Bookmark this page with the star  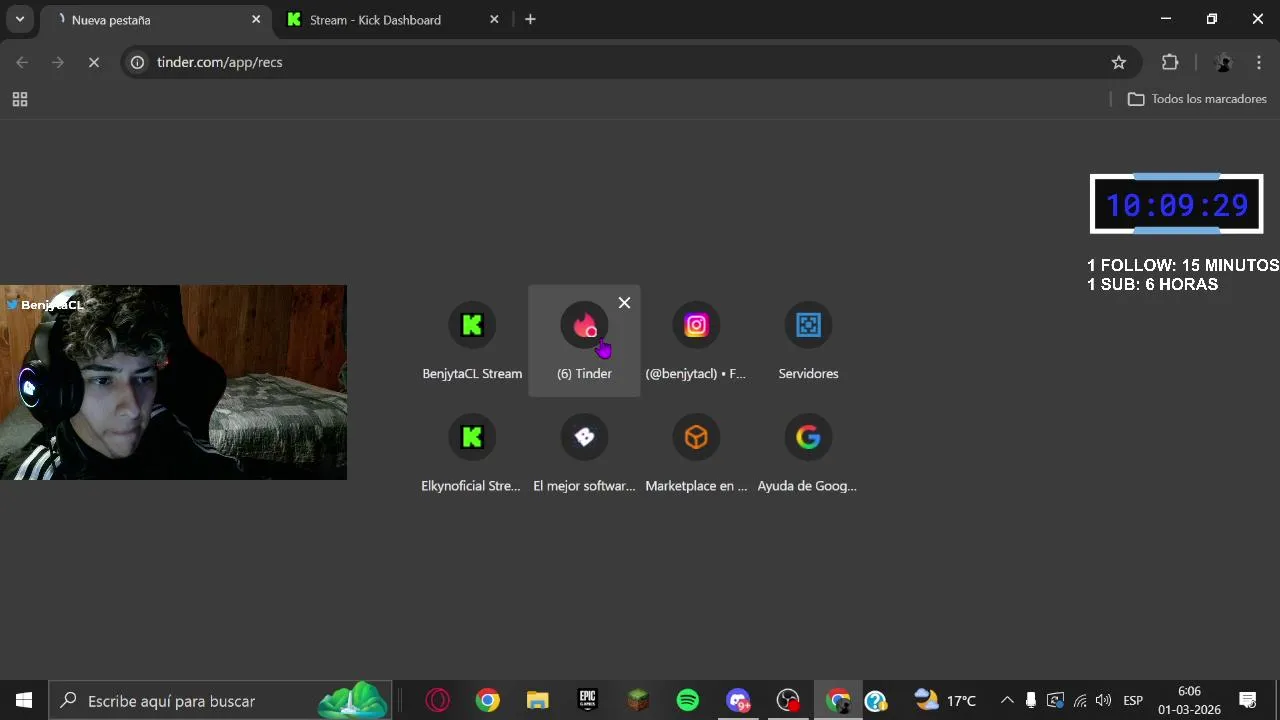click(x=1118, y=62)
